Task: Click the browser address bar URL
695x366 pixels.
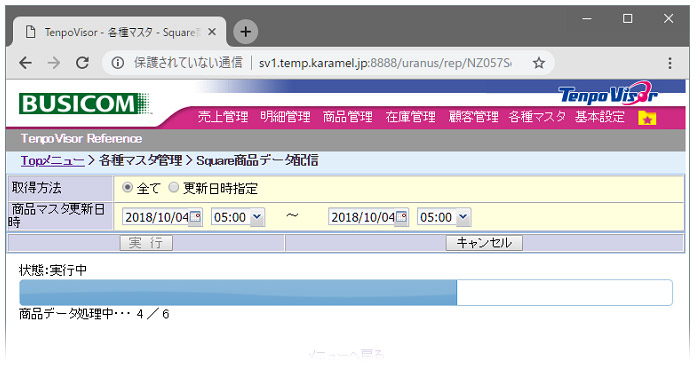Action: pyautogui.click(x=385, y=63)
